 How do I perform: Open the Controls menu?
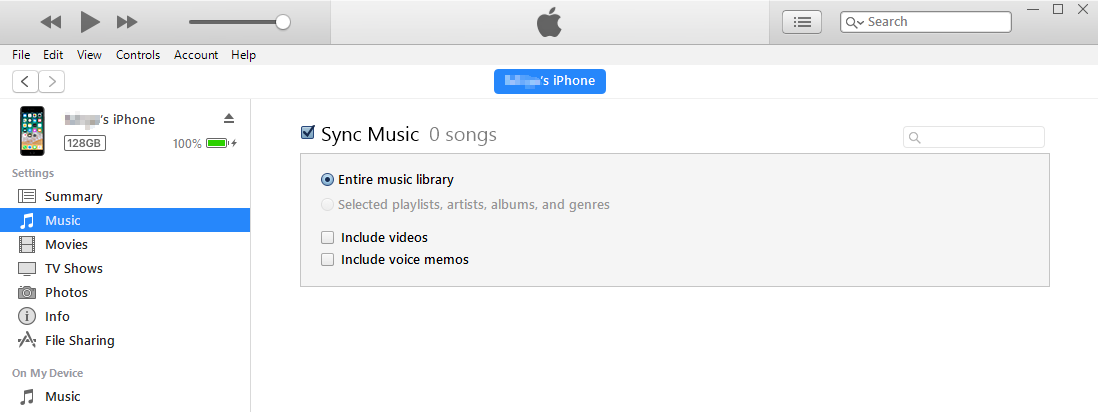[x=138, y=55]
